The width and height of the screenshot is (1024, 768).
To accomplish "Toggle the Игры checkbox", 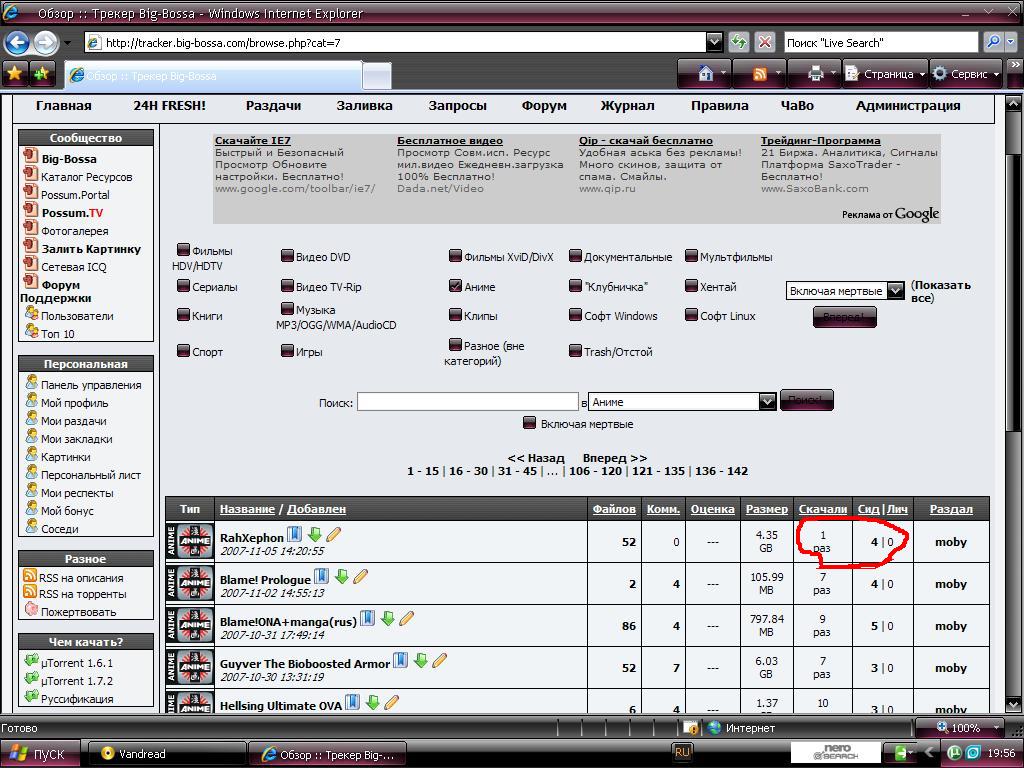I will click(x=287, y=351).
